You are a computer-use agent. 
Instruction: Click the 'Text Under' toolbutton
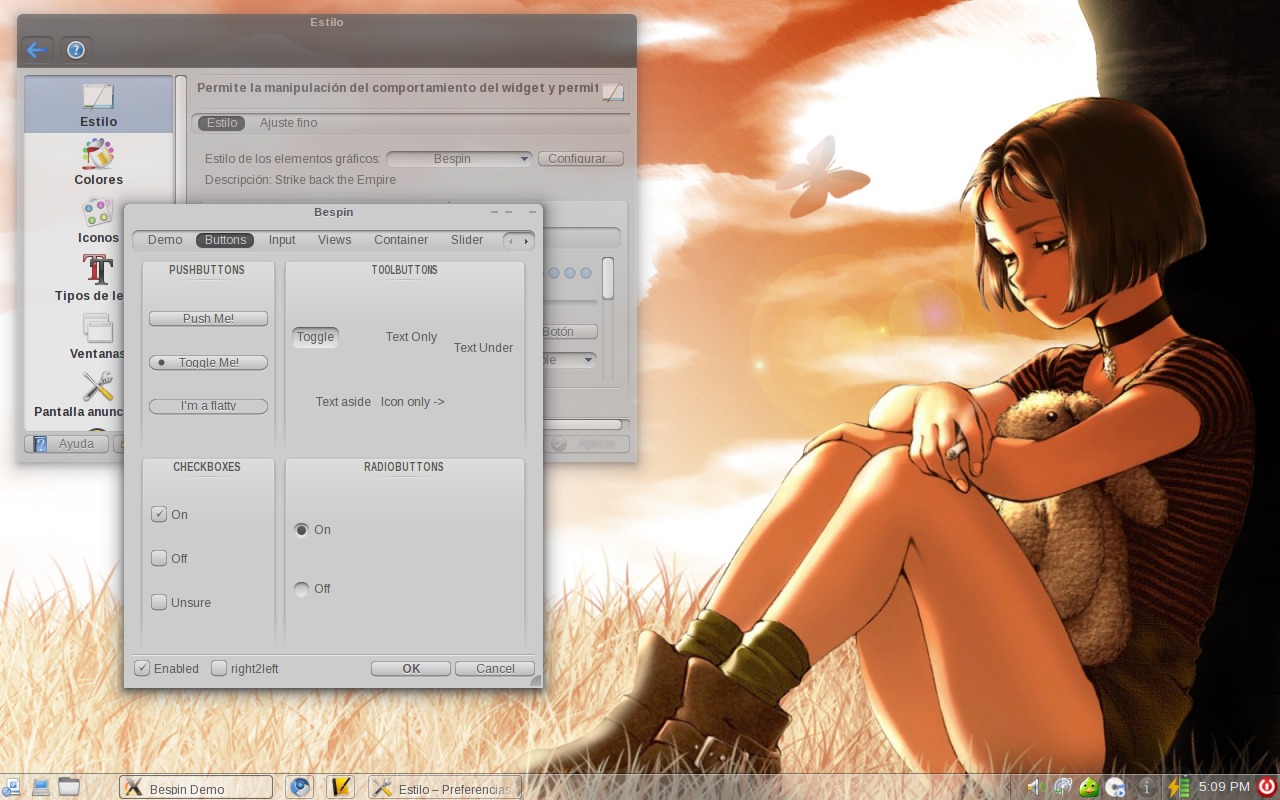click(x=483, y=348)
